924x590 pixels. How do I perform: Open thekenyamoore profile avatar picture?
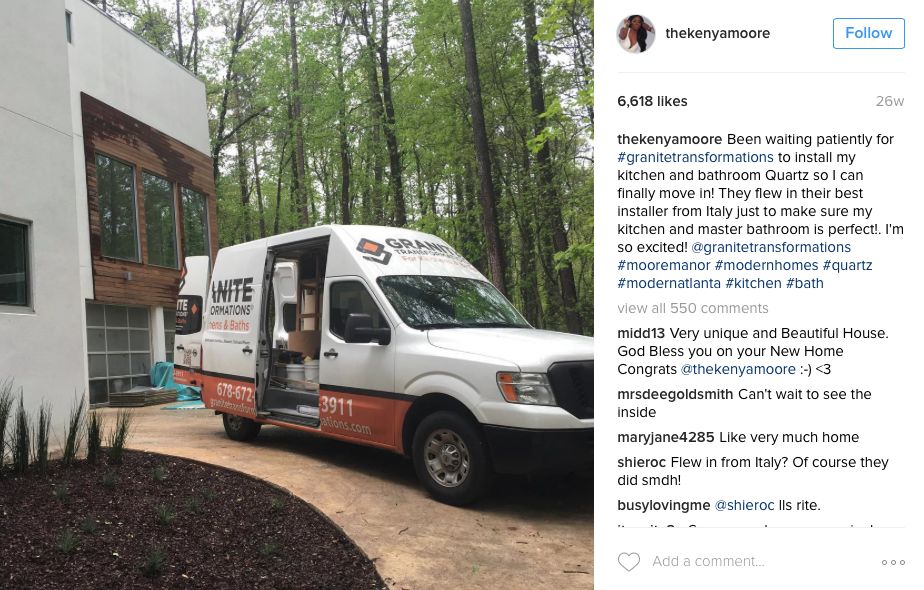click(636, 34)
